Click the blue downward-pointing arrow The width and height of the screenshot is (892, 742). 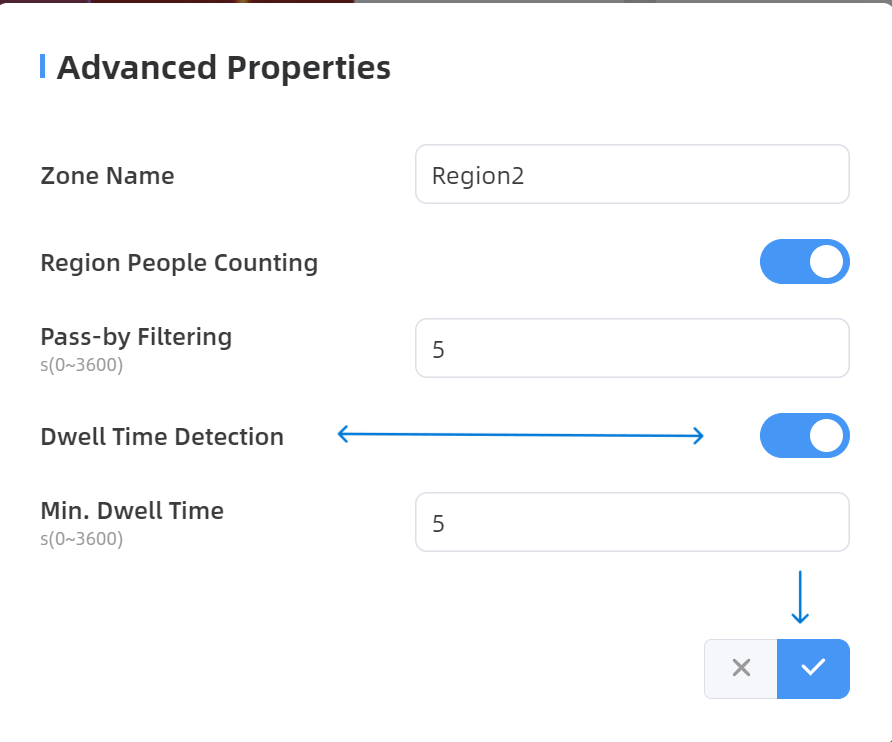click(799, 598)
